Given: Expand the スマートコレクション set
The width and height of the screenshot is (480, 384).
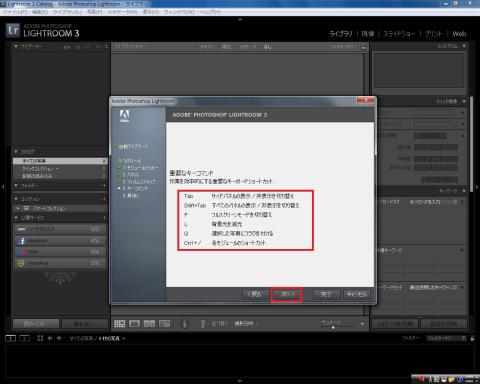Looking at the screenshot, I should [x=18, y=208].
